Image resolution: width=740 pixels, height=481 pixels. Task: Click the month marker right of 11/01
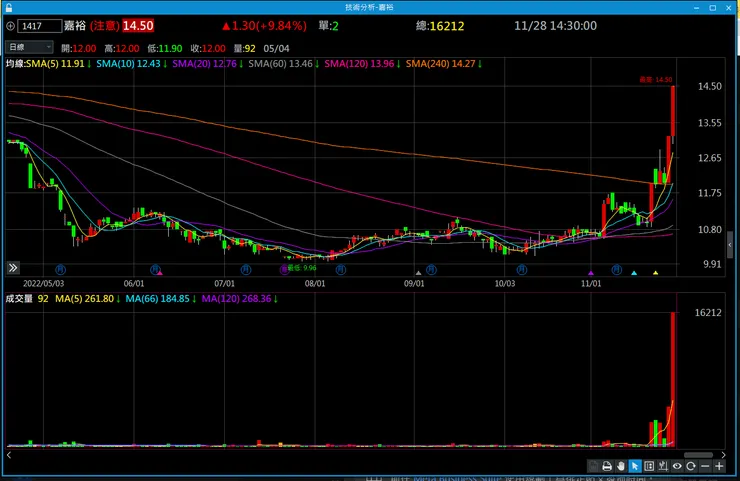[x=616, y=270]
